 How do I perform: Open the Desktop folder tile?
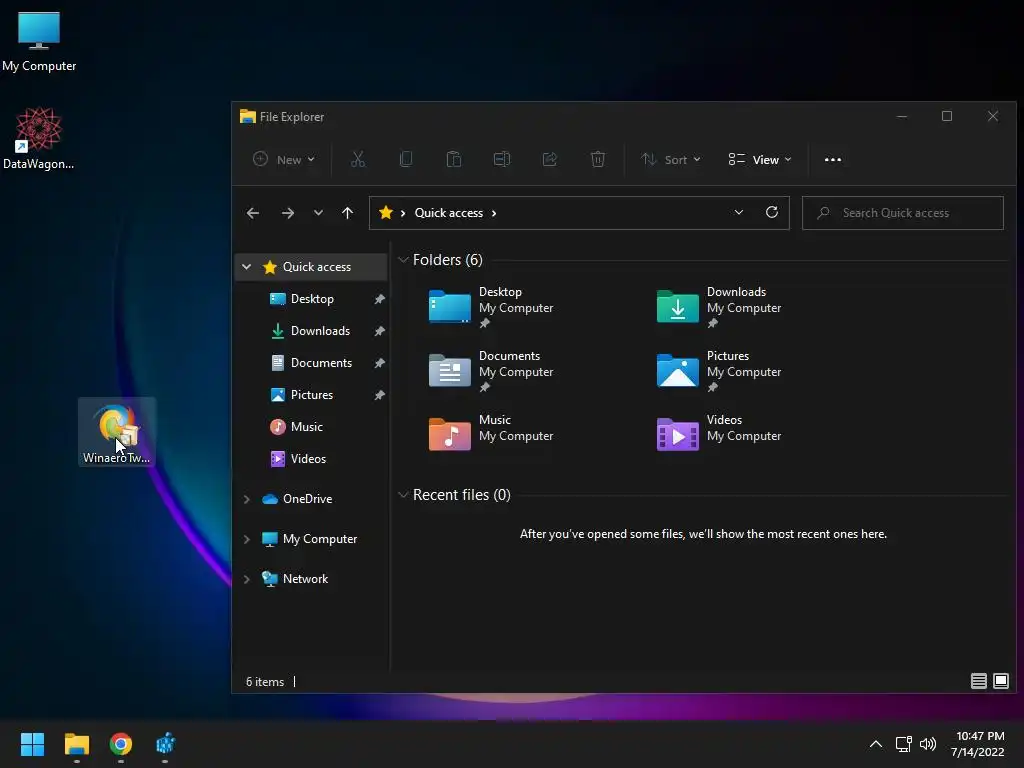coord(491,306)
